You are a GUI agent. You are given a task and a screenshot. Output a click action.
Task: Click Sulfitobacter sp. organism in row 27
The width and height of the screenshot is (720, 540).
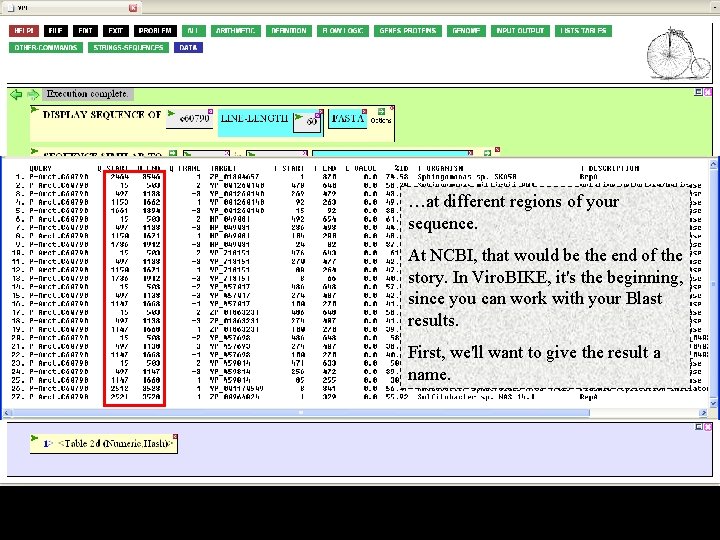[476, 397]
